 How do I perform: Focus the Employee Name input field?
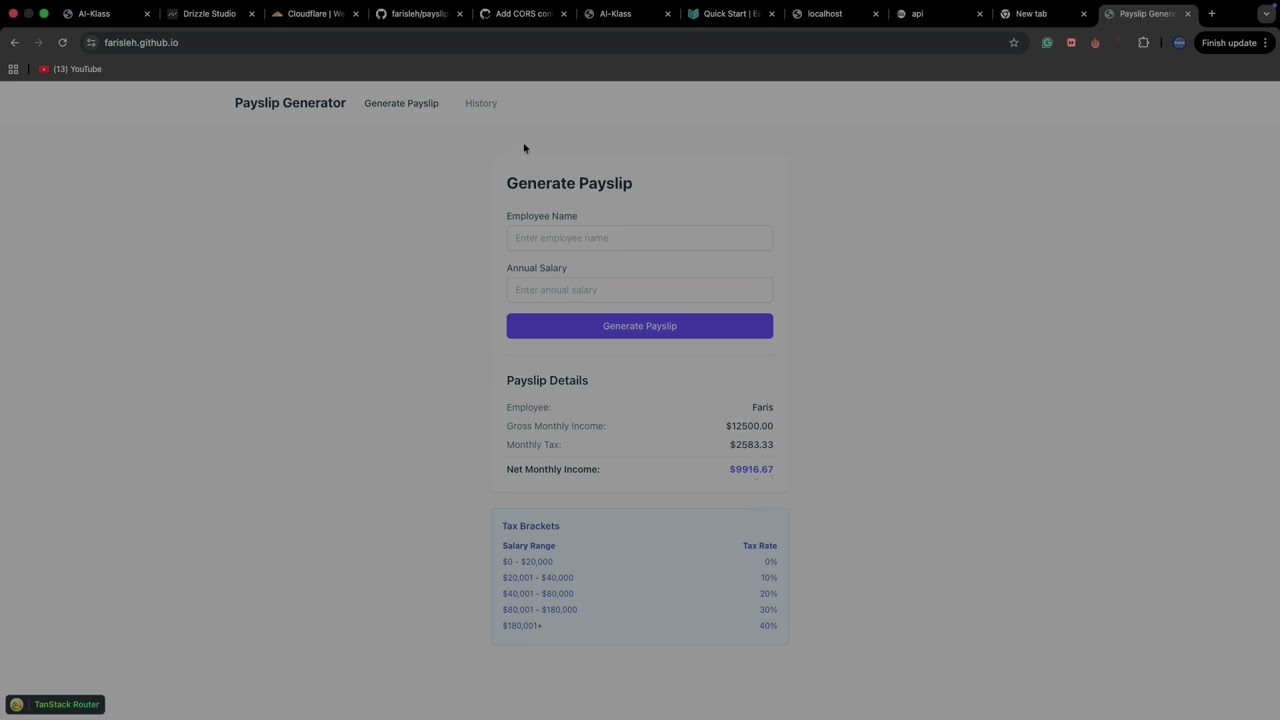[x=640, y=238]
